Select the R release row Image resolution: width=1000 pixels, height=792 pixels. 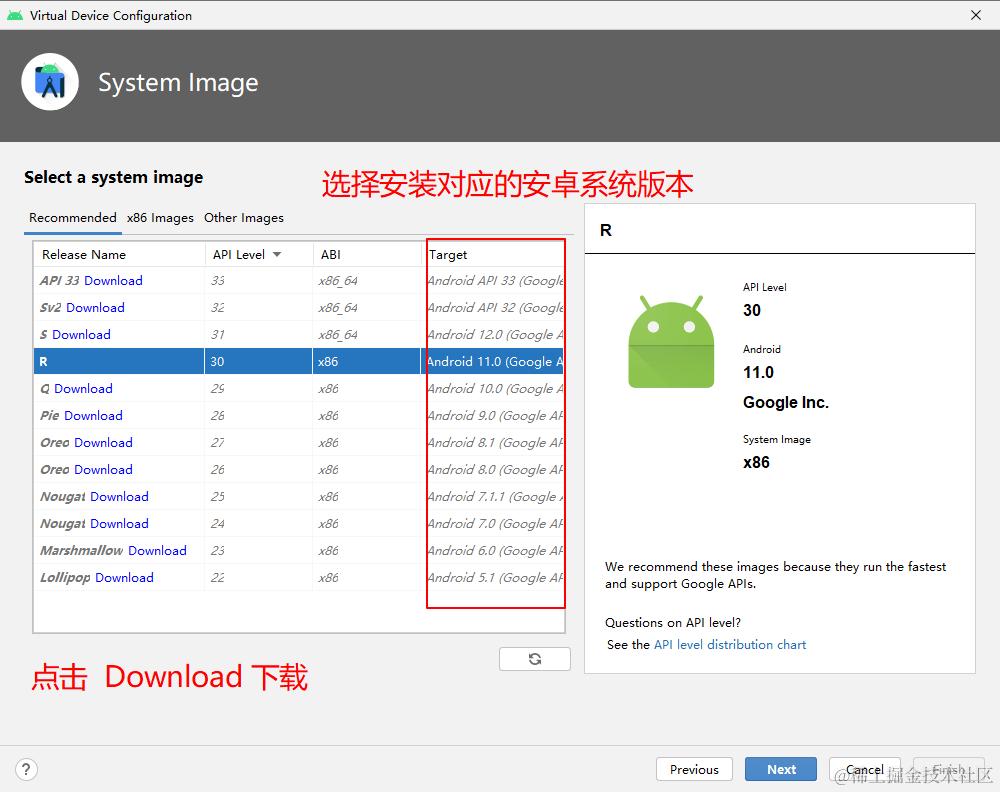298,362
